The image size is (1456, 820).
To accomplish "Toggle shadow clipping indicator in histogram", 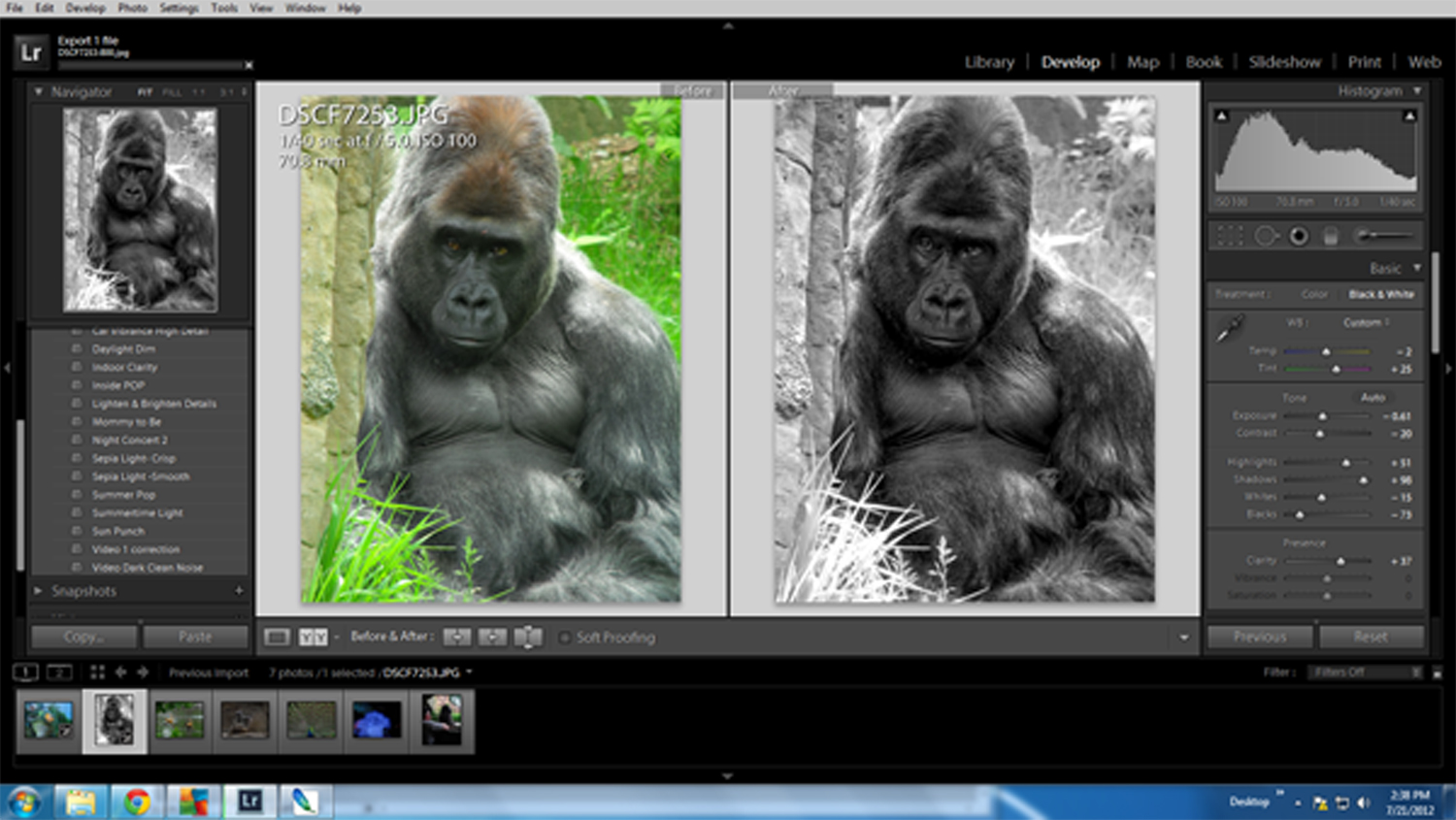I will (1222, 116).
